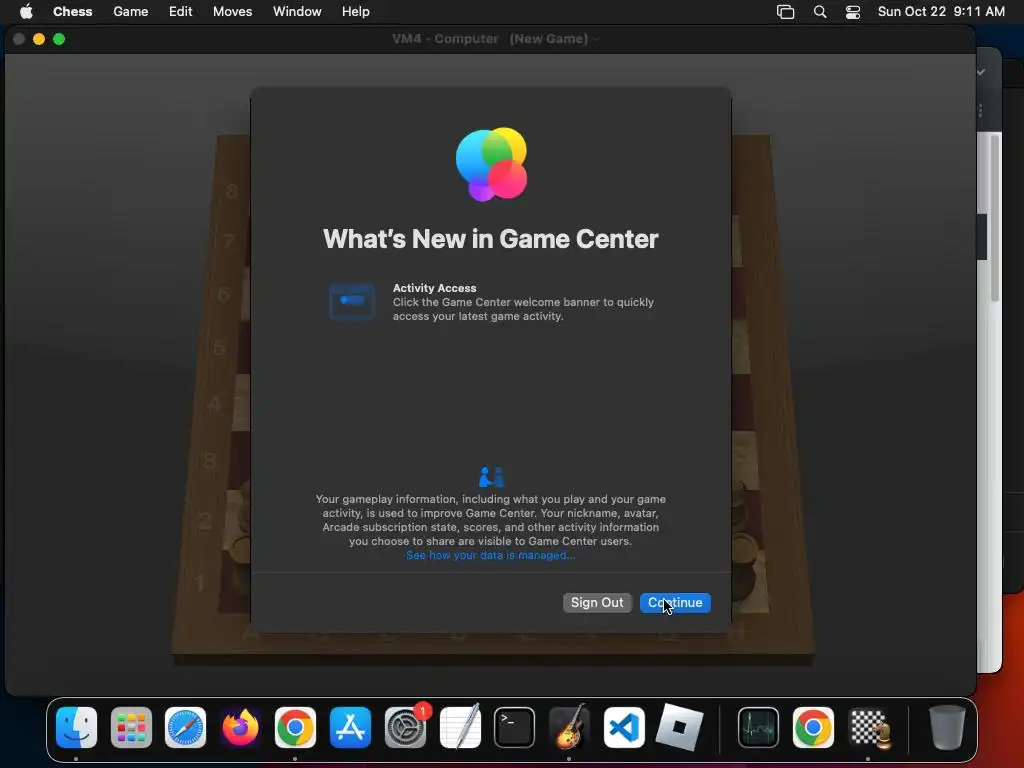This screenshot has height=768, width=1024.
Task: Open the Moves menu
Action: pyautogui.click(x=232, y=12)
